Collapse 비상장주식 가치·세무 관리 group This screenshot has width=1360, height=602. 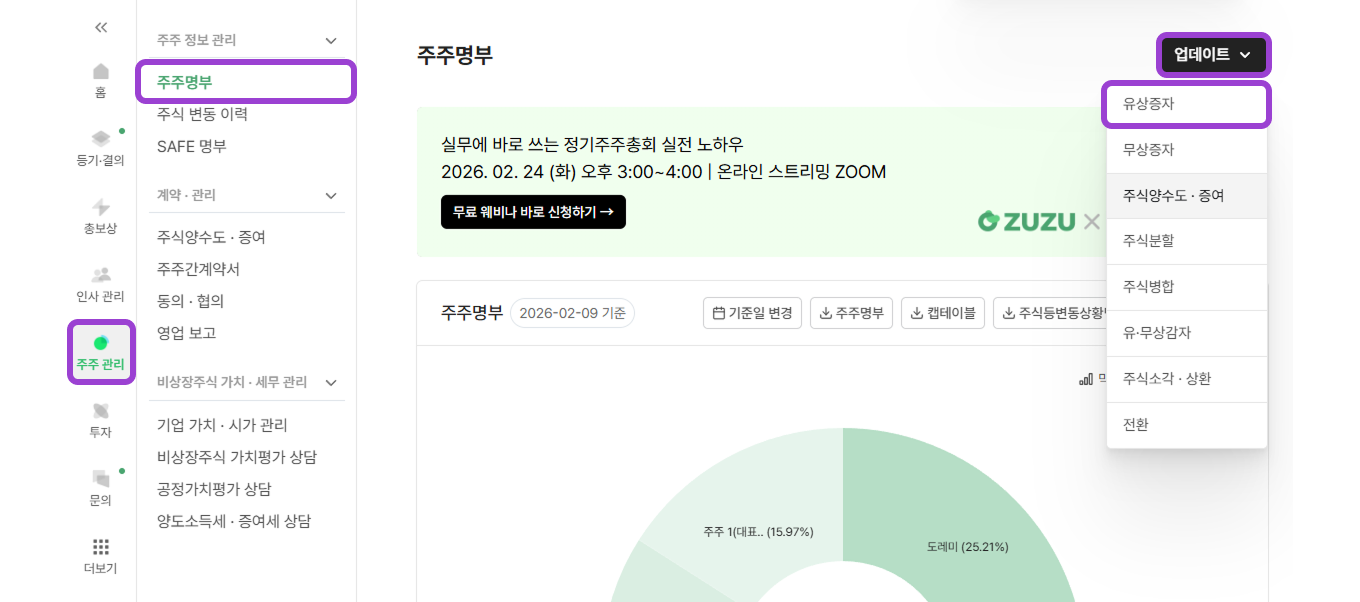330,381
